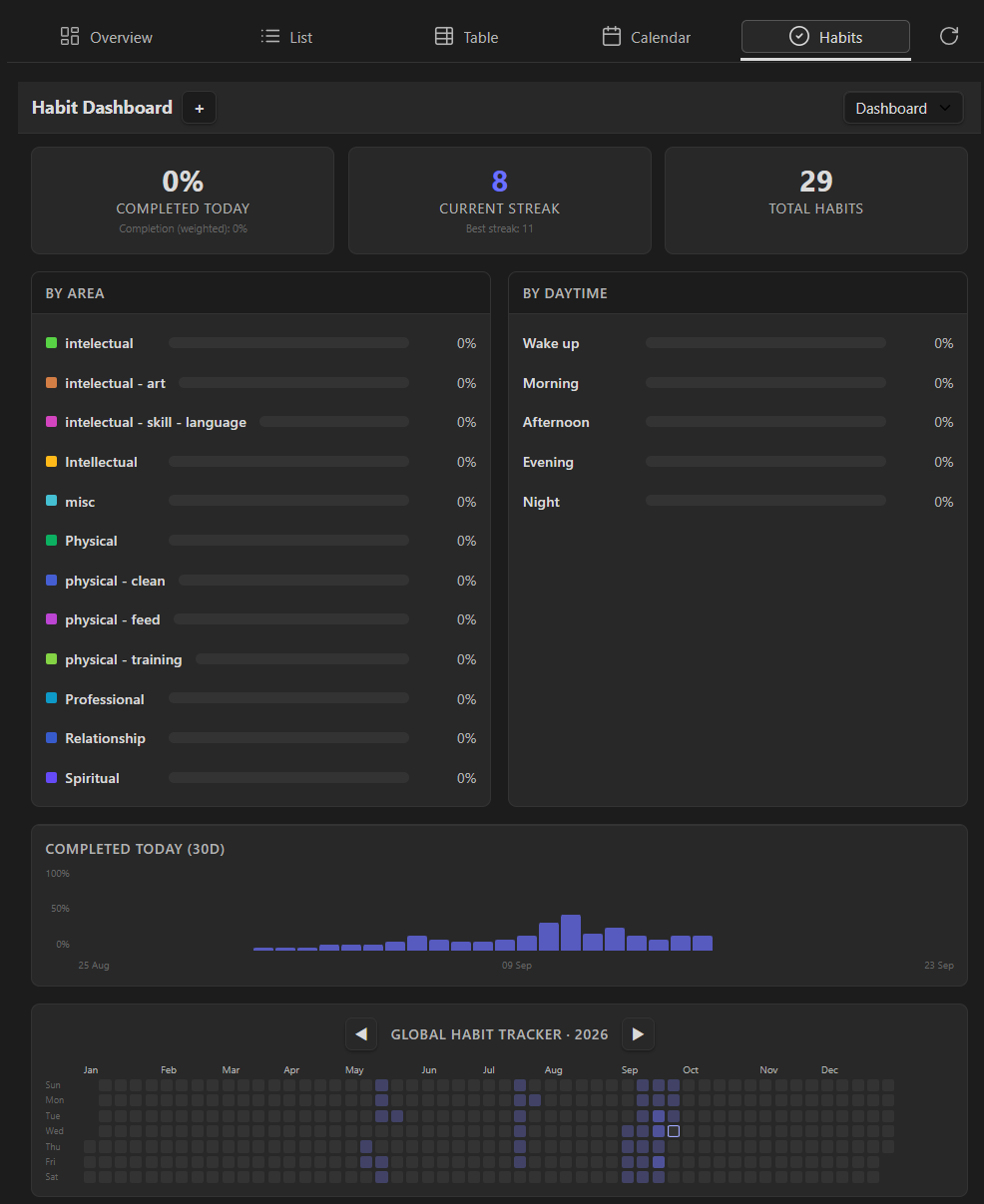Click the Completed Today 0% card
The width and height of the screenshot is (984, 1204).
183,201
